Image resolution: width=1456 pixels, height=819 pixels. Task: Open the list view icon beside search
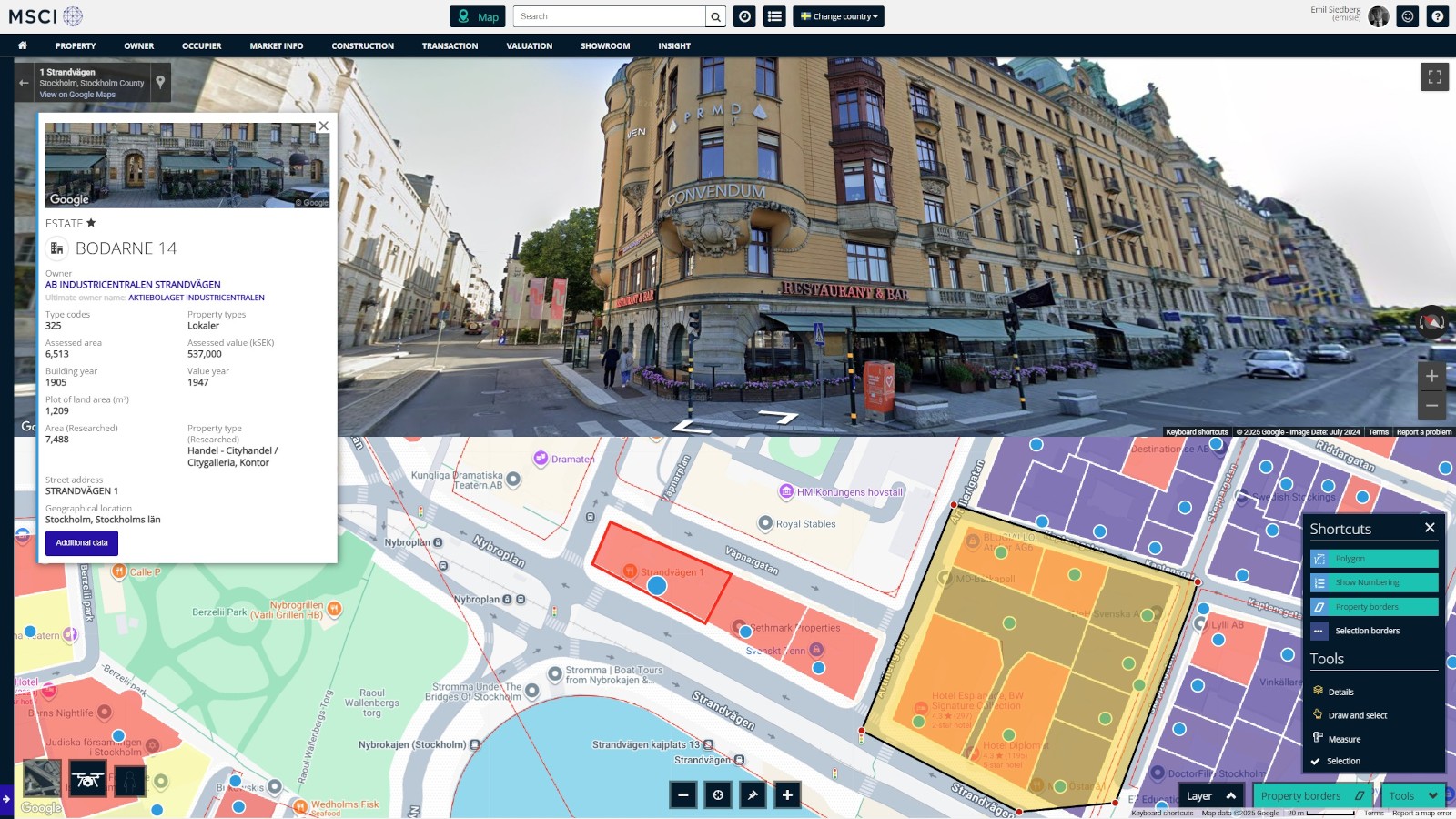(774, 16)
